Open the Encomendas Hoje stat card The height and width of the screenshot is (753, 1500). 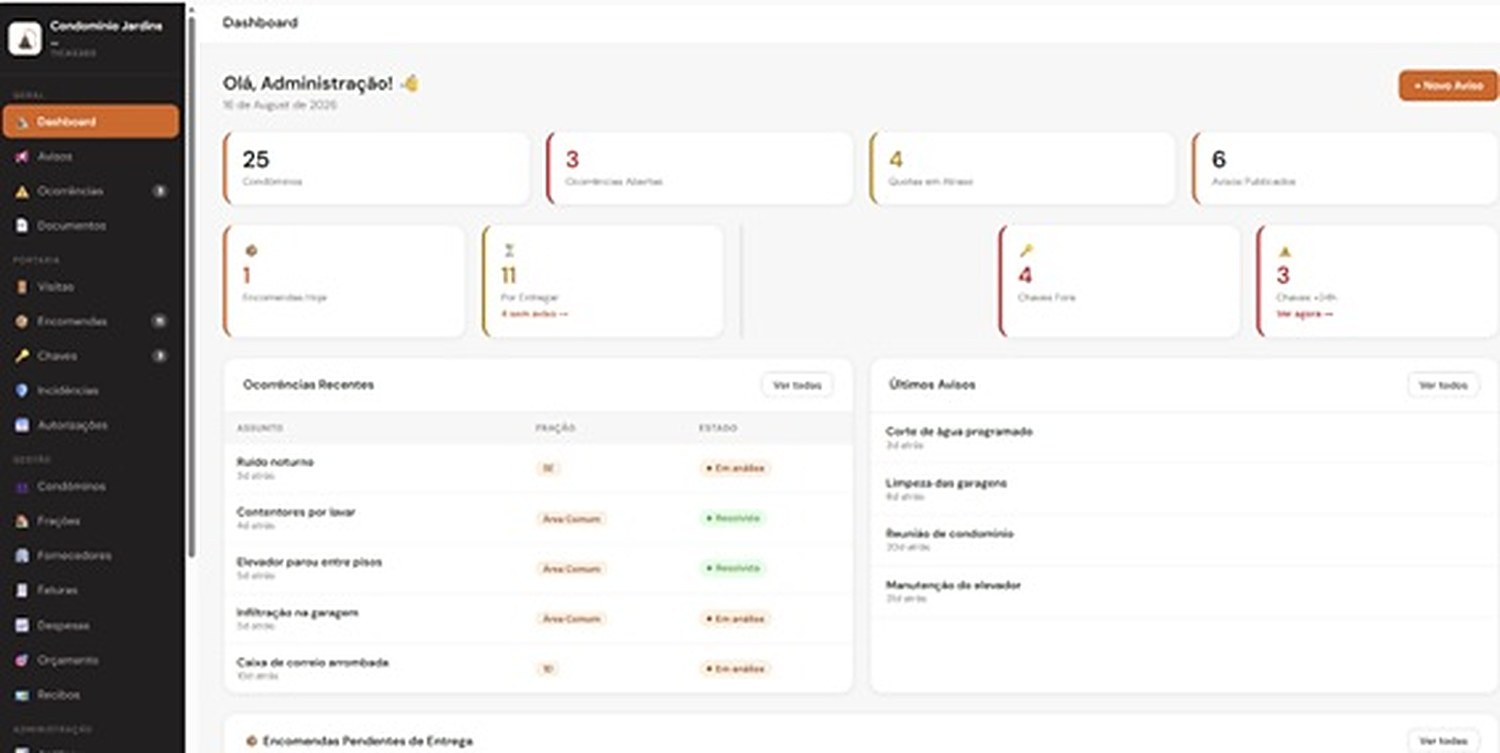344,281
